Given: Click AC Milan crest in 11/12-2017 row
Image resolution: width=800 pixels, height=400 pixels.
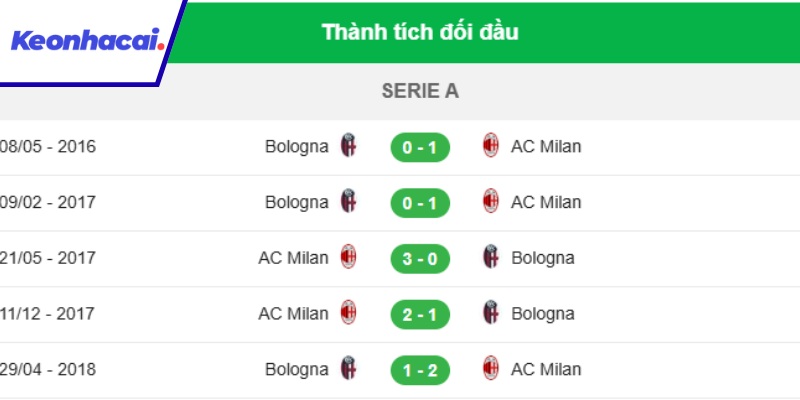Looking at the screenshot, I should point(348,314).
